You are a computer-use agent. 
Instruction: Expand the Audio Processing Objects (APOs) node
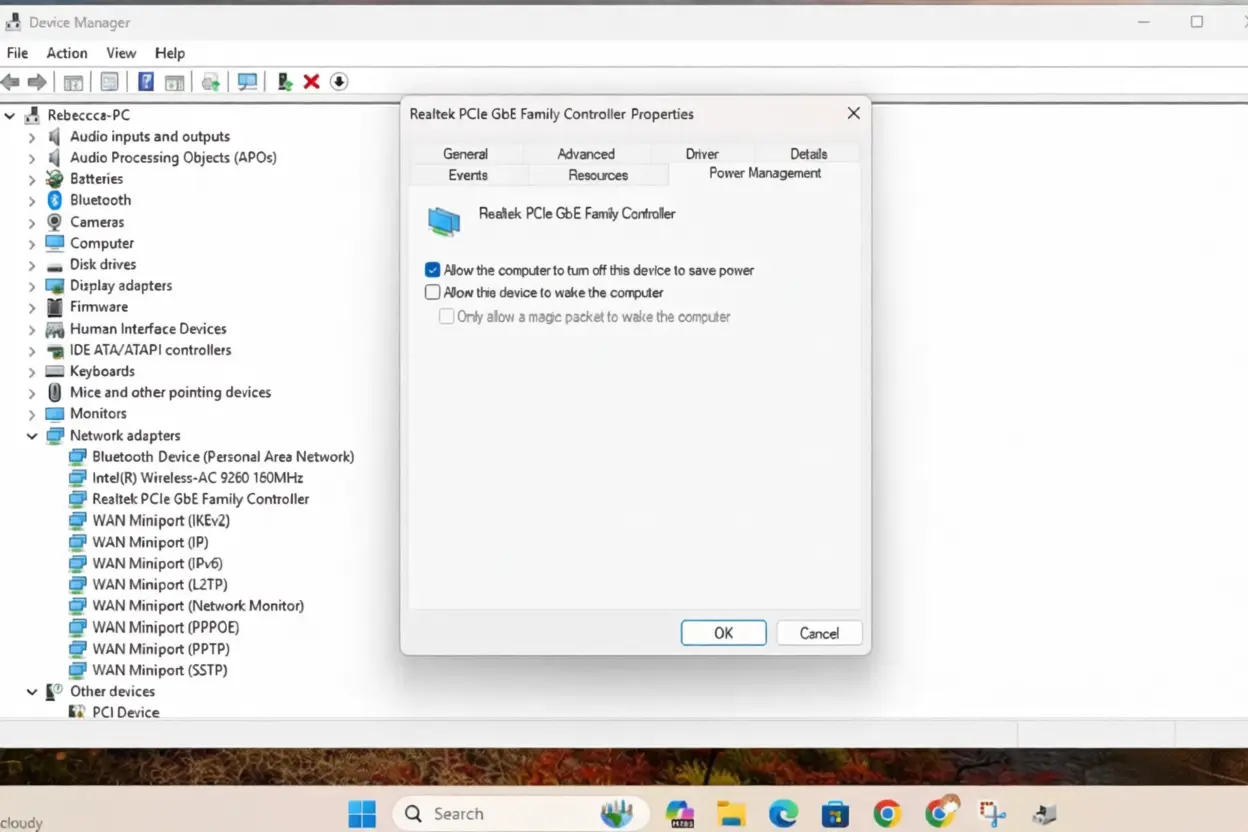[32, 158]
